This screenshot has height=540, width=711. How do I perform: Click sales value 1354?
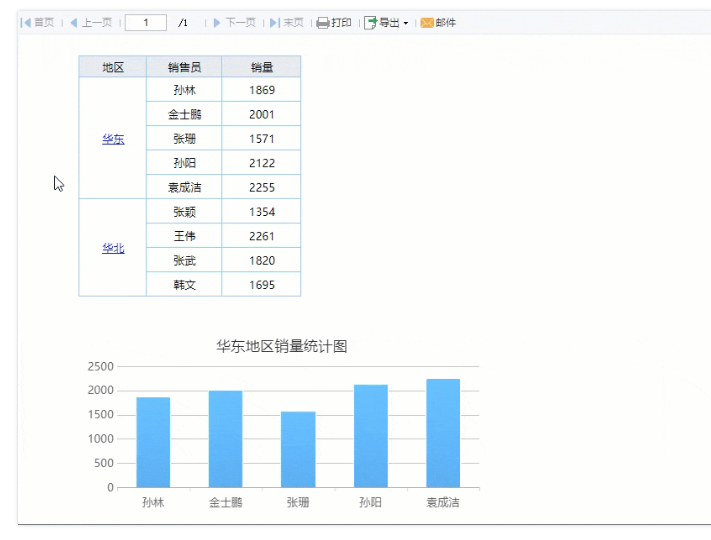(x=262, y=212)
